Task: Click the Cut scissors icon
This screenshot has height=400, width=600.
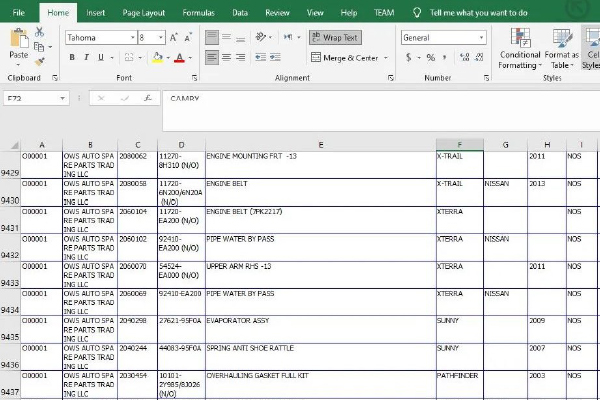Action: pos(39,32)
